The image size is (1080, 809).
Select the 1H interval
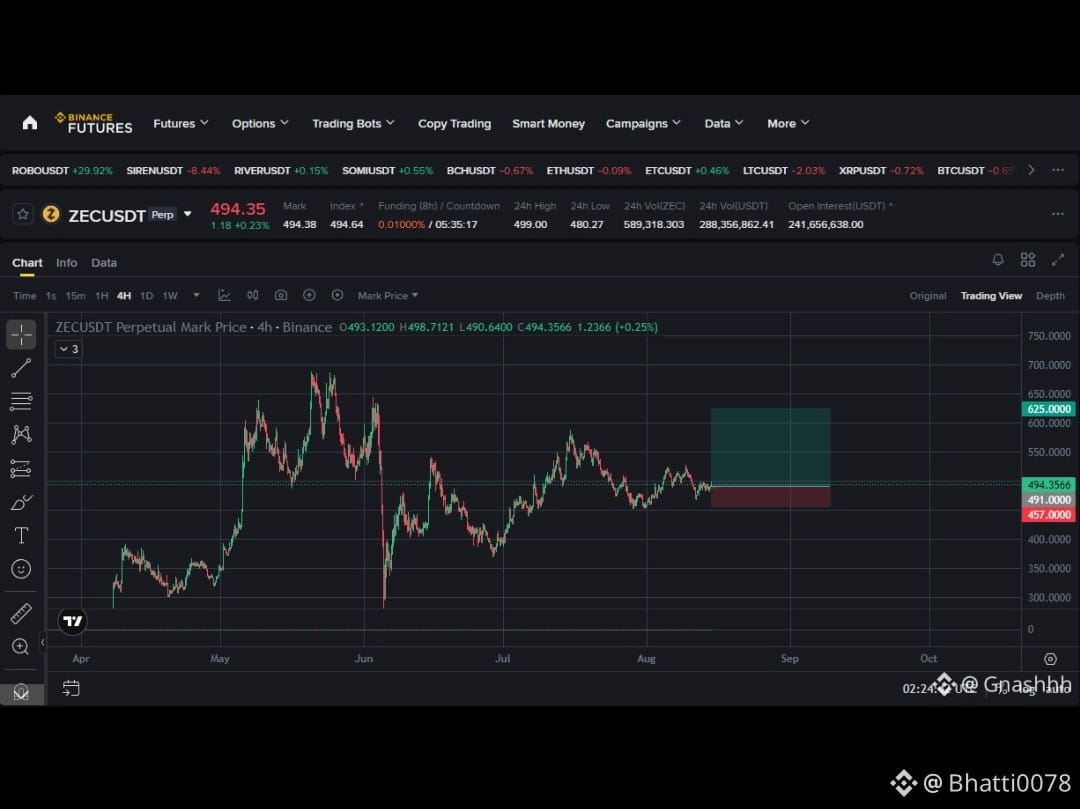(x=102, y=296)
